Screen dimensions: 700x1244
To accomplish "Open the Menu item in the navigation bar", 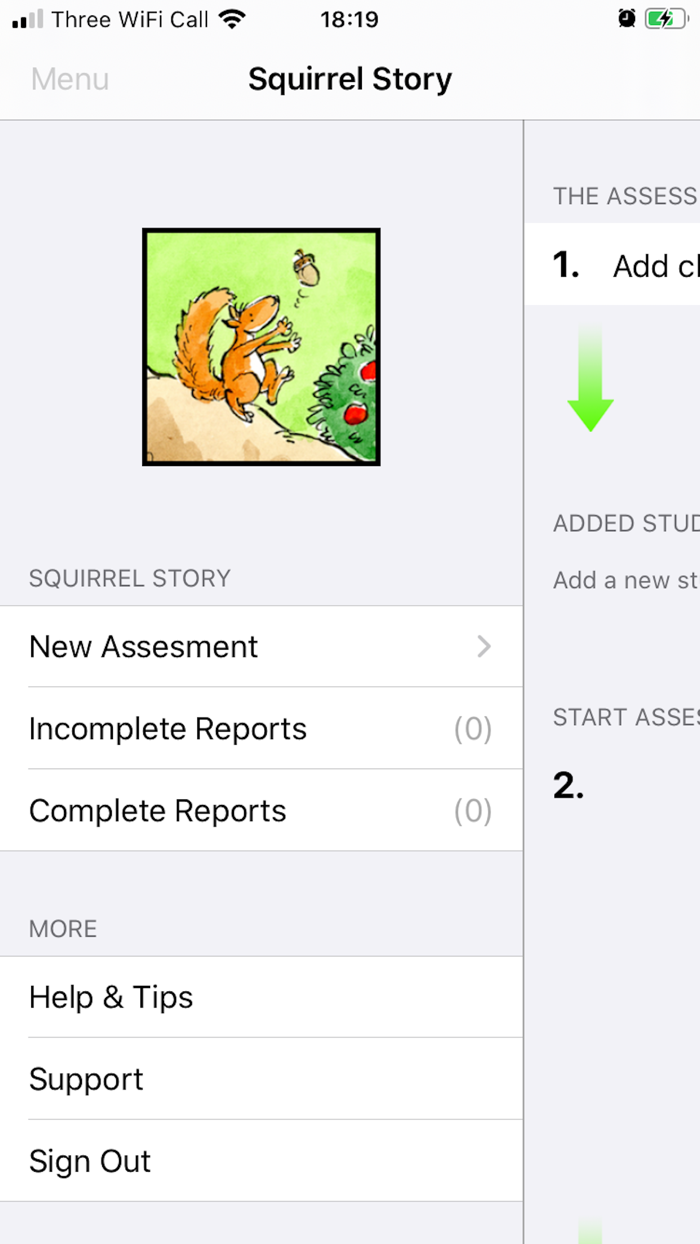I will click(x=69, y=79).
